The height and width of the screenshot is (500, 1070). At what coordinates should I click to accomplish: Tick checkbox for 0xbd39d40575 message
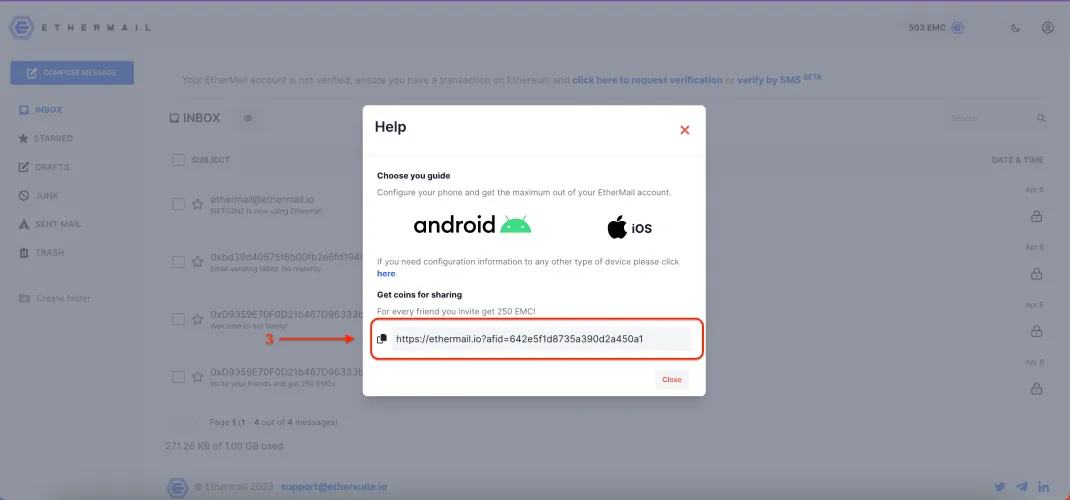pyautogui.click(x=179, y=262)
